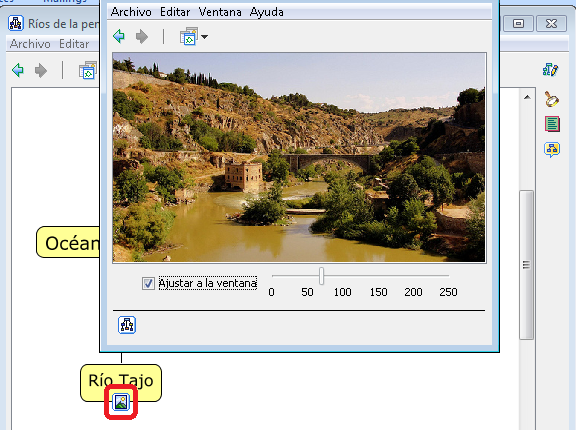The image size is (576, 430).
Task: Click the gray forward arrow in the image viewer
Action: pos(142,36)
